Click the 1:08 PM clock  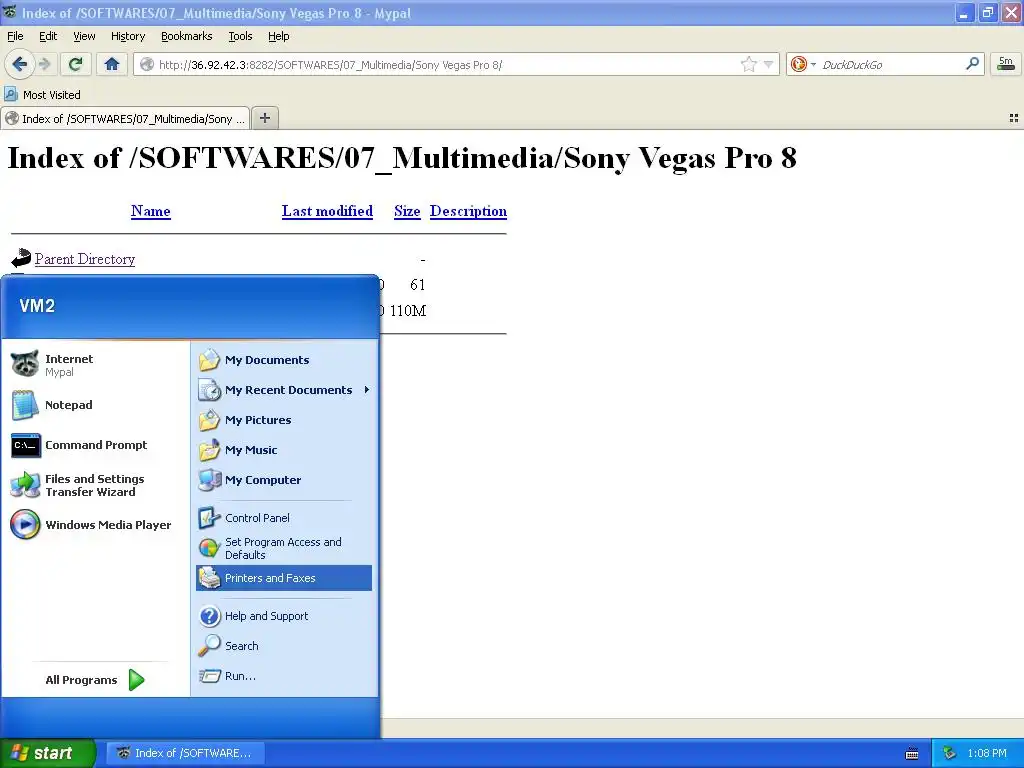[987, 754]
